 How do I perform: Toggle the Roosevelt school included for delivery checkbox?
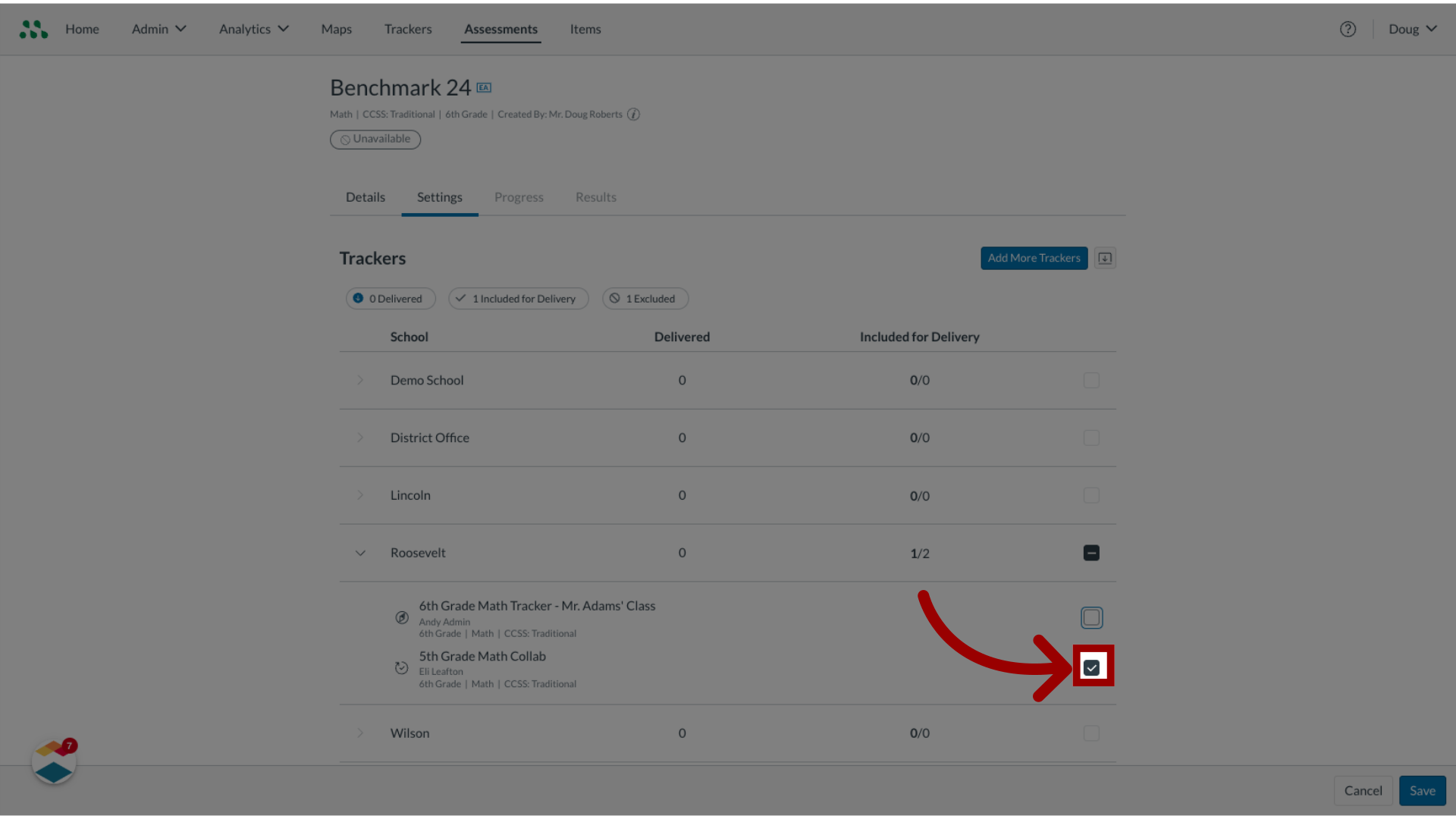1091,552
